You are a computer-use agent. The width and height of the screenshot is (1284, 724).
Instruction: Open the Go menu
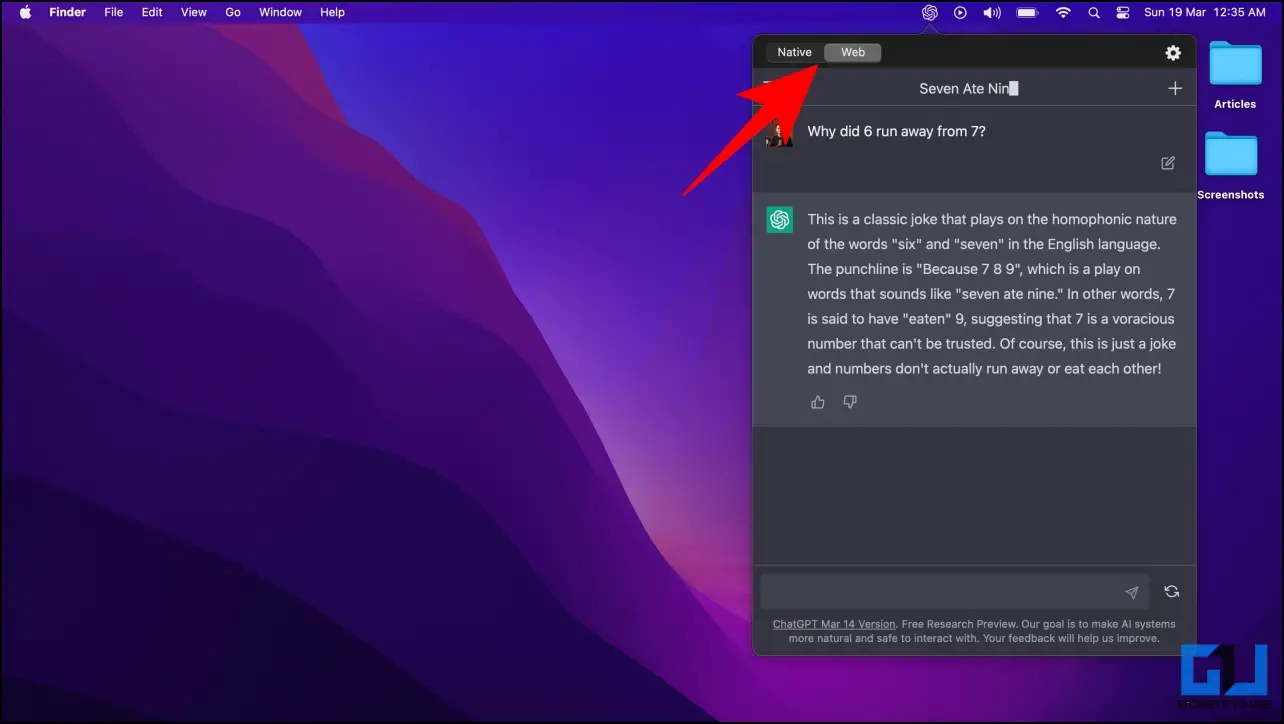pyautogui.click(x=233, y=12)
